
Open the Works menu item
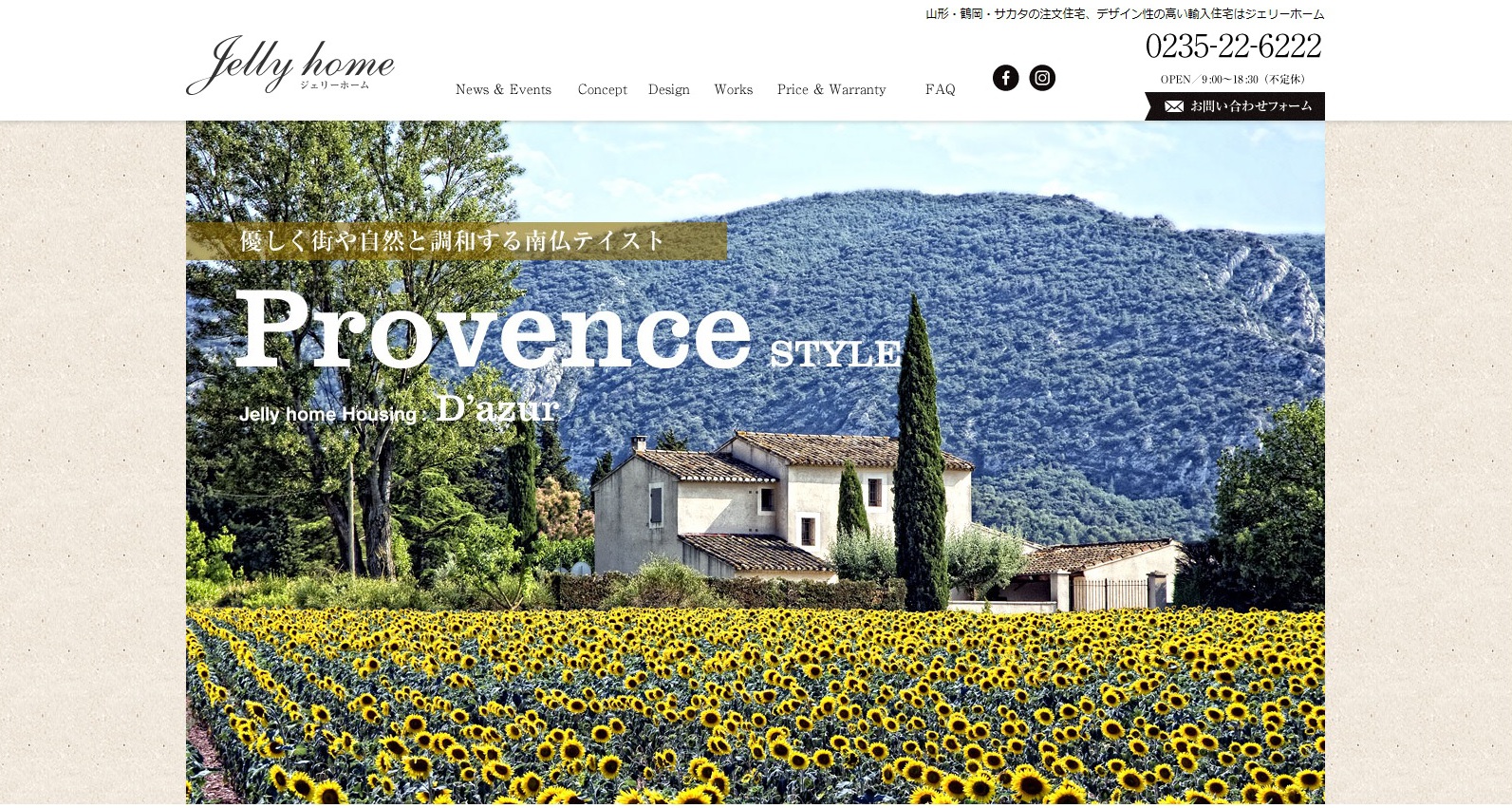(733, 89)
